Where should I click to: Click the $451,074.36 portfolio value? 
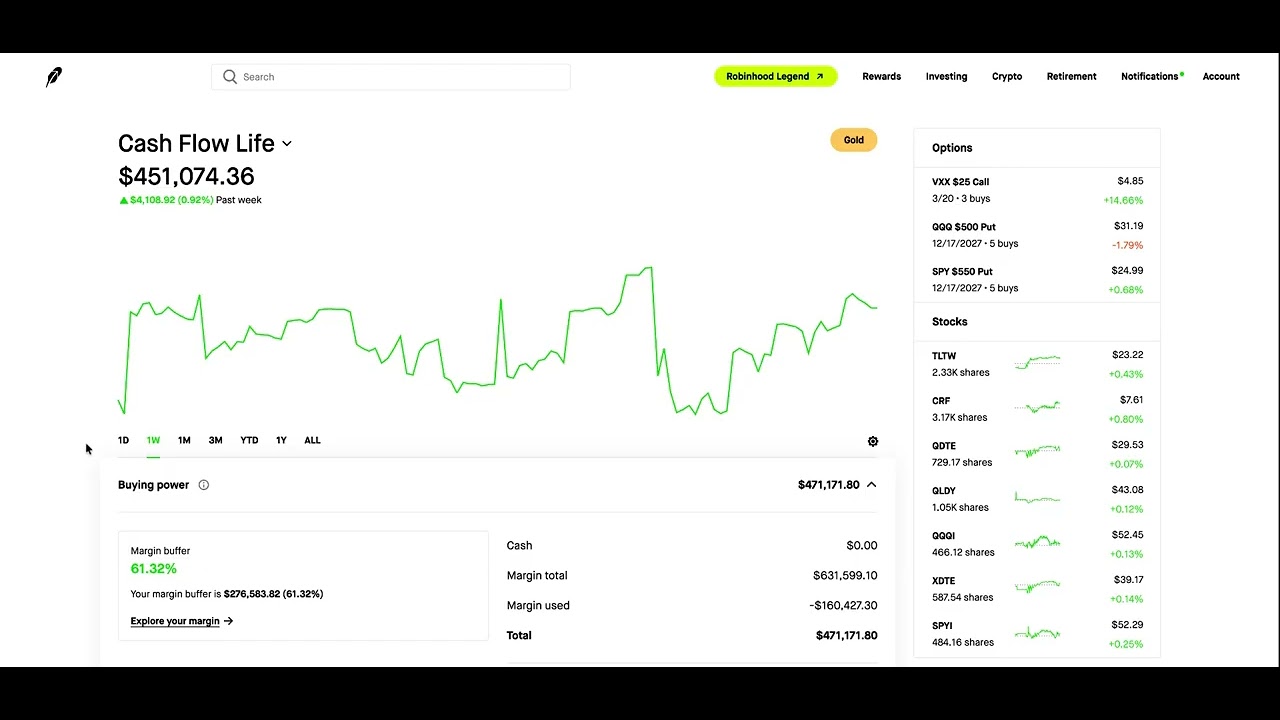point(186,177)
